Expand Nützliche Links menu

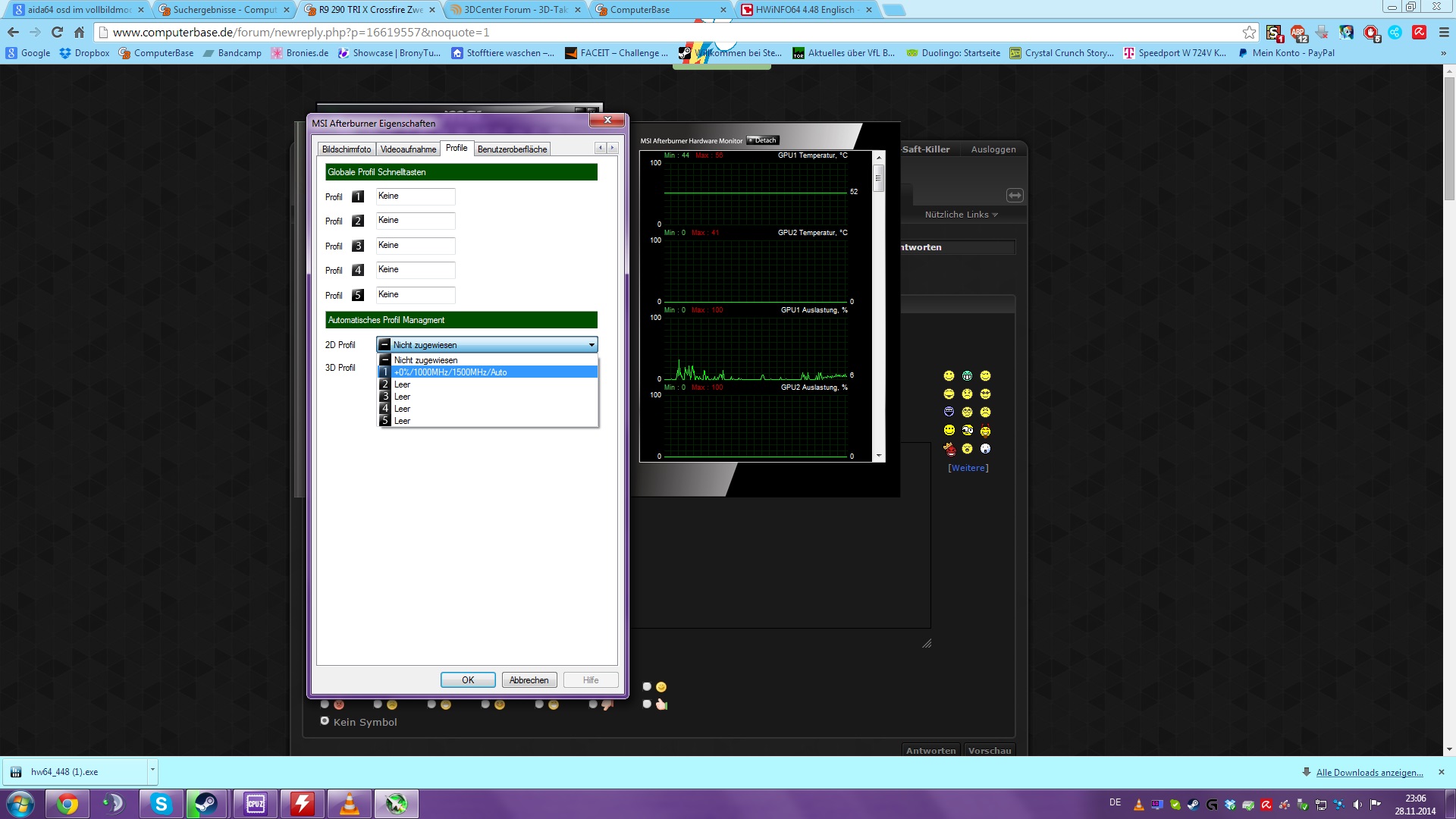961,215
